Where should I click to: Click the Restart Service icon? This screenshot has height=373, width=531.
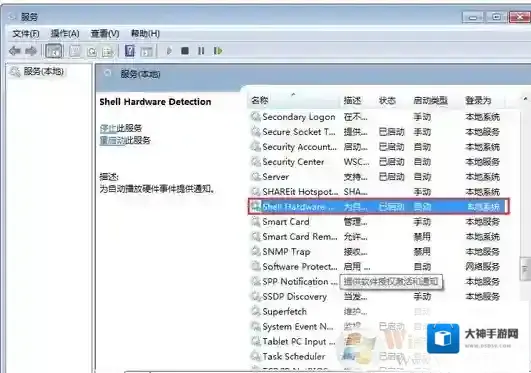(x=218, y=51)
